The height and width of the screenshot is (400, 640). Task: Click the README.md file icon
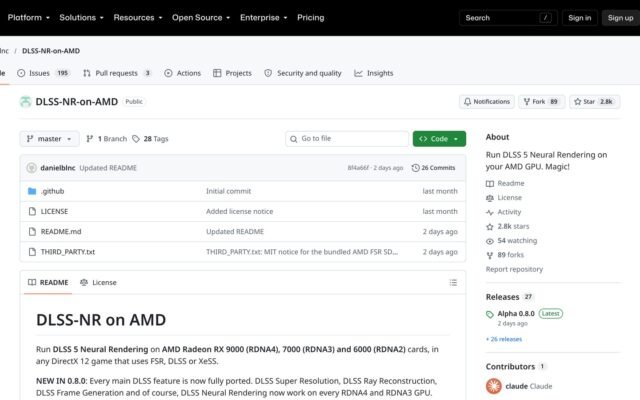click(32, 231)
